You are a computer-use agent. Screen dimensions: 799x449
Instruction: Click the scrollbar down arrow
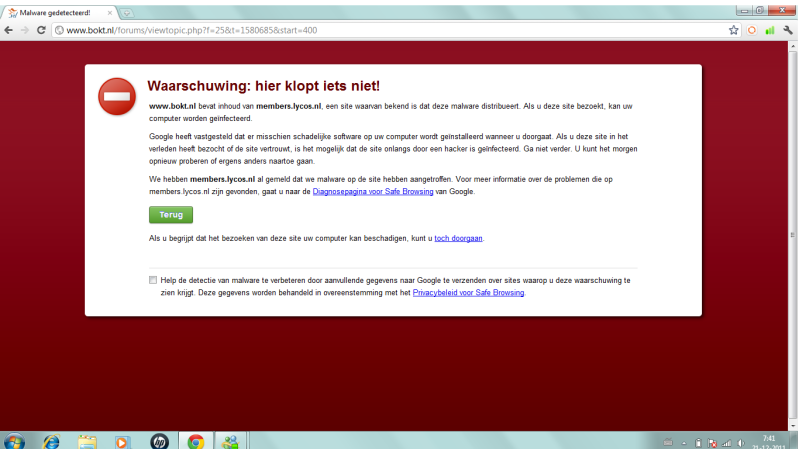click(792, 426)
